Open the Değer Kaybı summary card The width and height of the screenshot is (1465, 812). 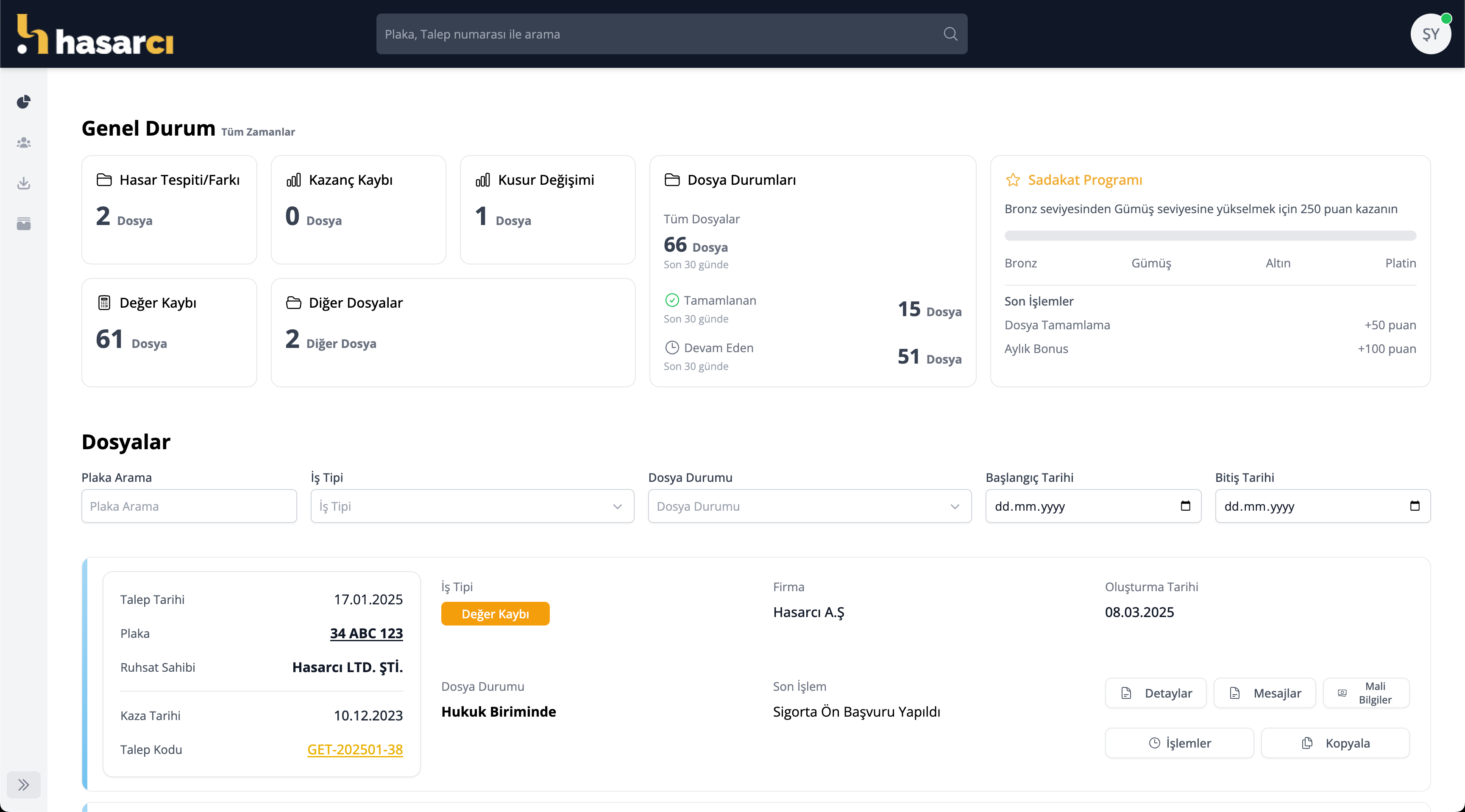coord(169,332)
